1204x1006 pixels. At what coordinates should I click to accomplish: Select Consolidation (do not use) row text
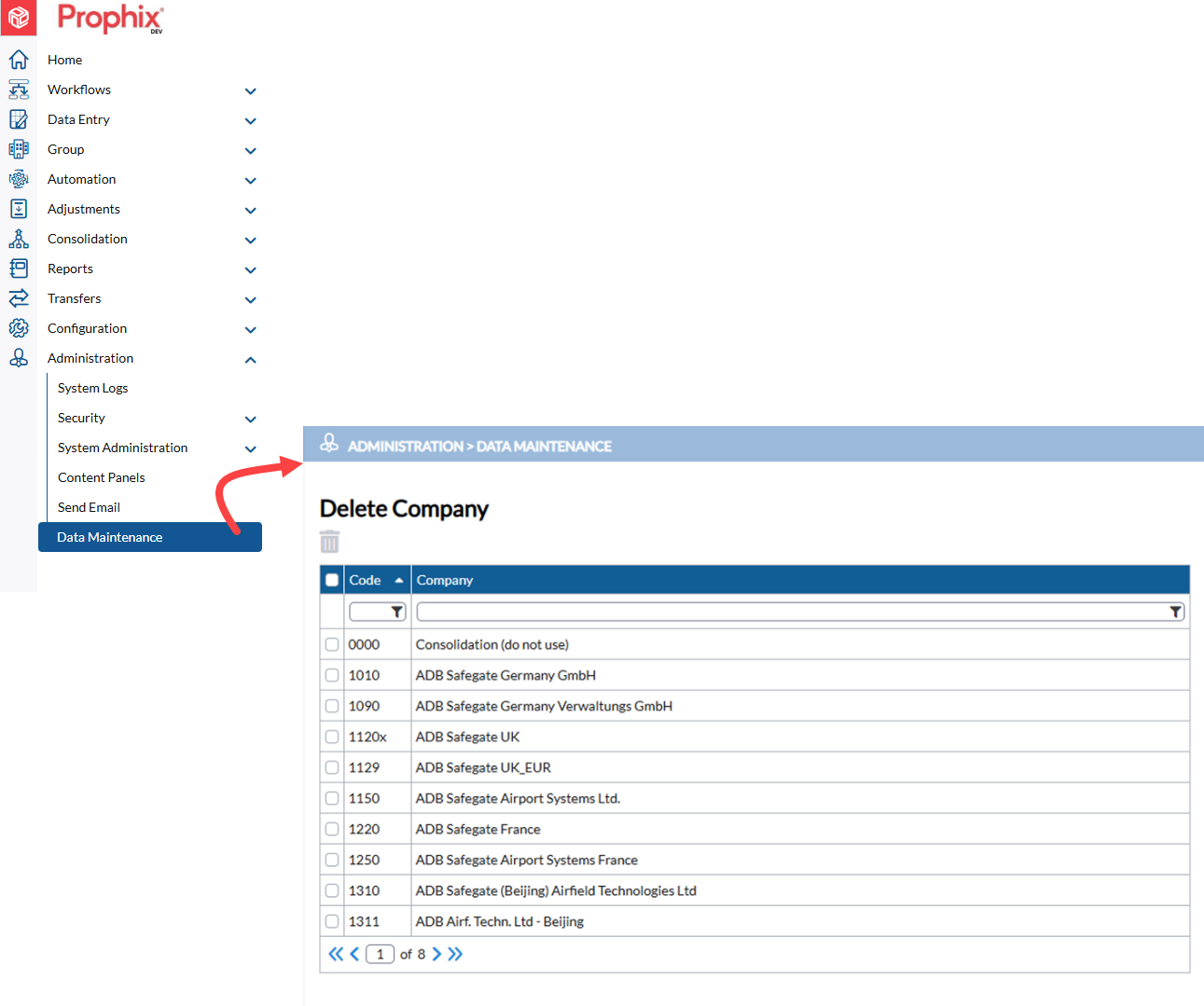[492, 644]
